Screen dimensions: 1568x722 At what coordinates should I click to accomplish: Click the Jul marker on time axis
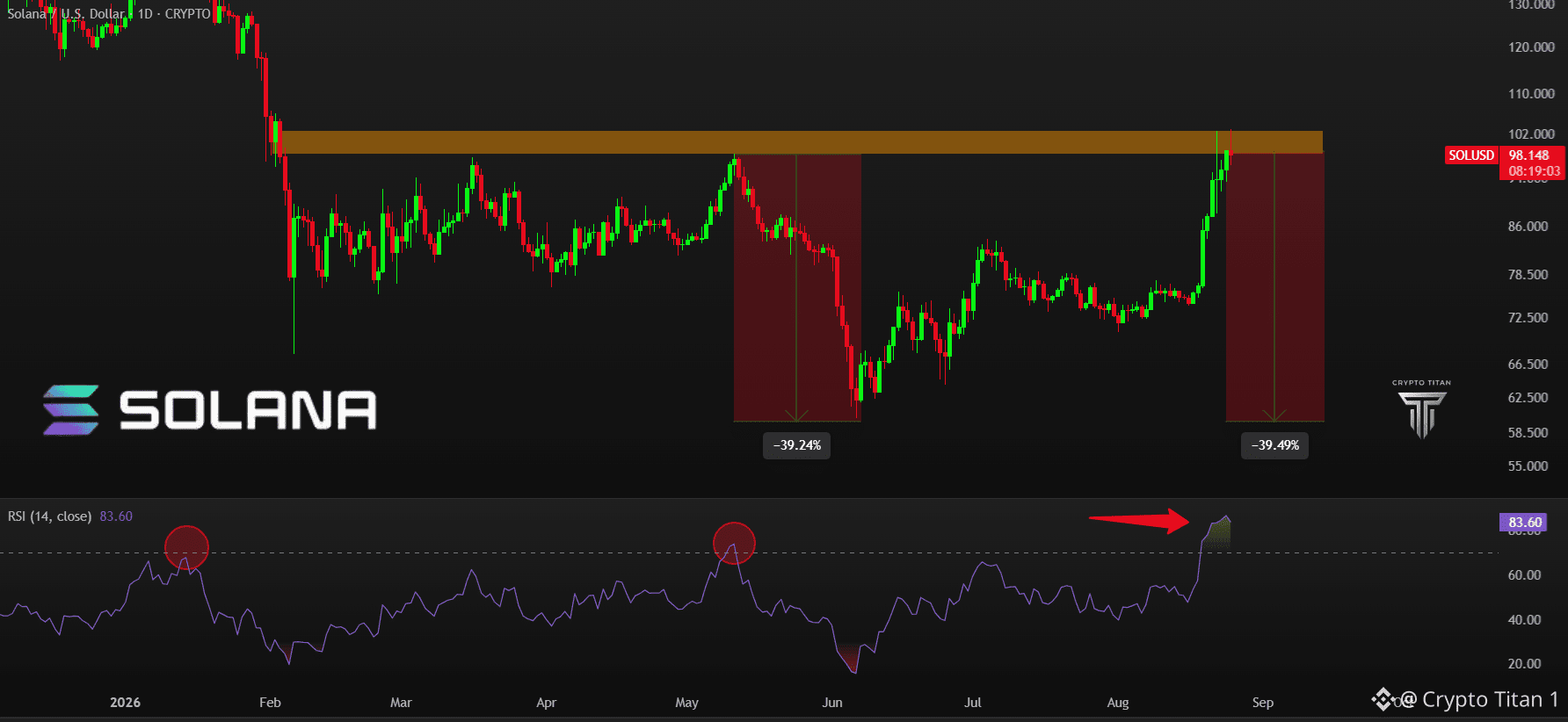click(x=972, y=703)
